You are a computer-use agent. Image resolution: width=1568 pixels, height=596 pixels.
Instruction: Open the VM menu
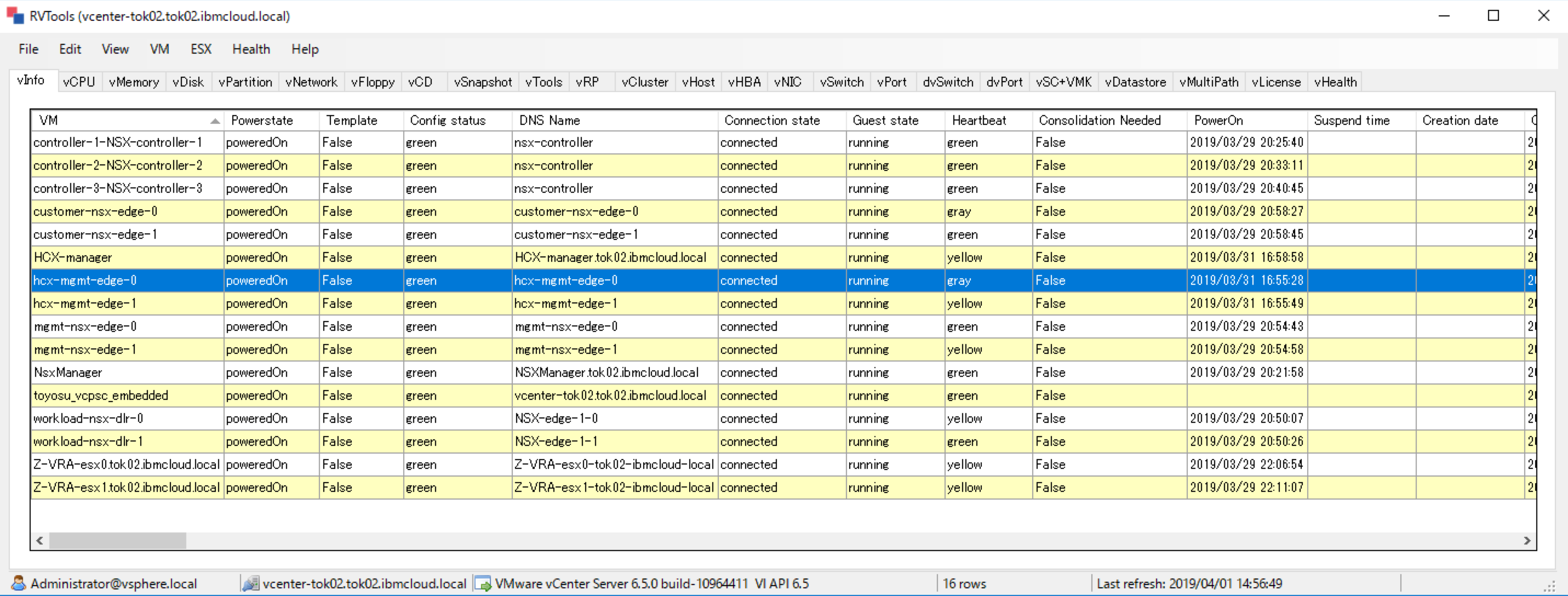[159, 49]
